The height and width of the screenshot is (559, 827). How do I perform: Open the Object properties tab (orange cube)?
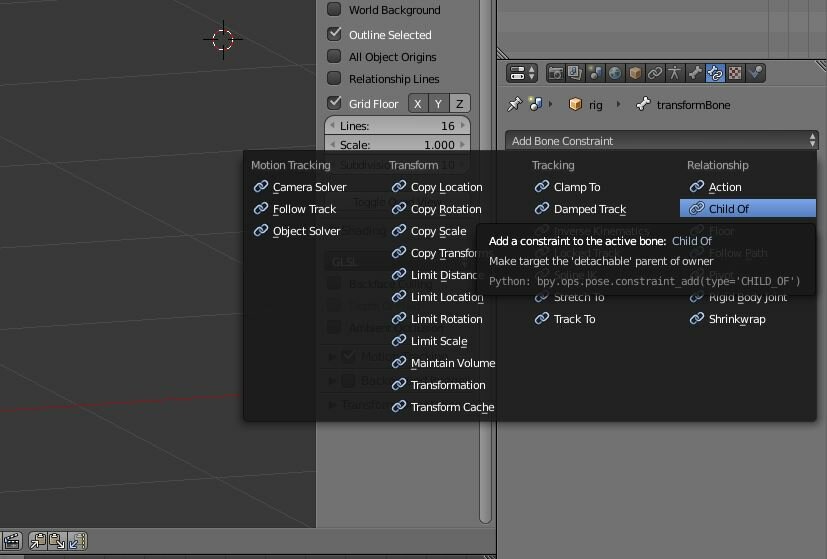click(x=635, y=73)
